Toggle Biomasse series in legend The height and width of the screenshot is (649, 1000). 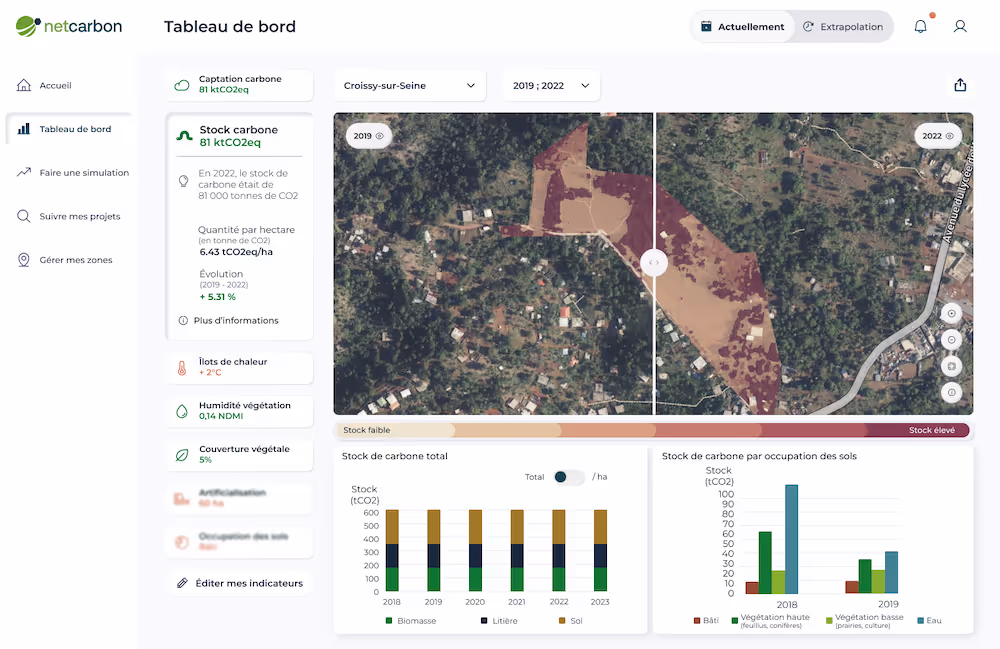tap(411, 620)
